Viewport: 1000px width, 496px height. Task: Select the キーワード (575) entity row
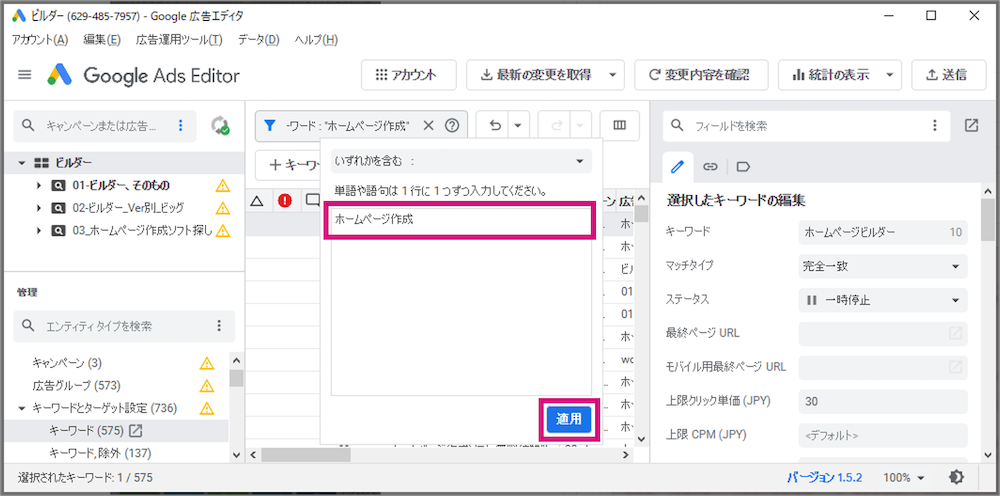(x=117, y=431)
